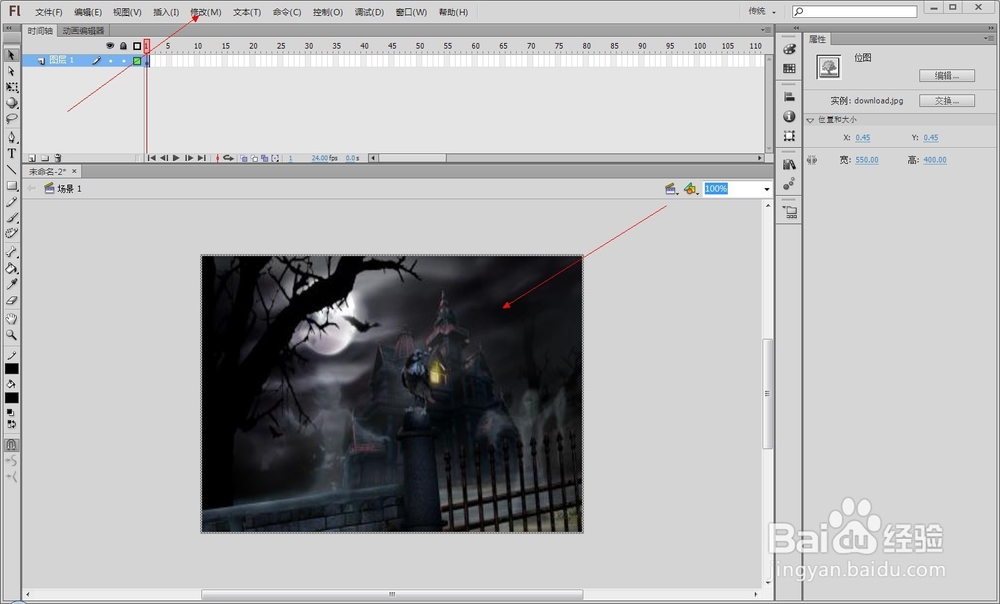Open the Library panel books icon
1000x604 pixels.
789,165
